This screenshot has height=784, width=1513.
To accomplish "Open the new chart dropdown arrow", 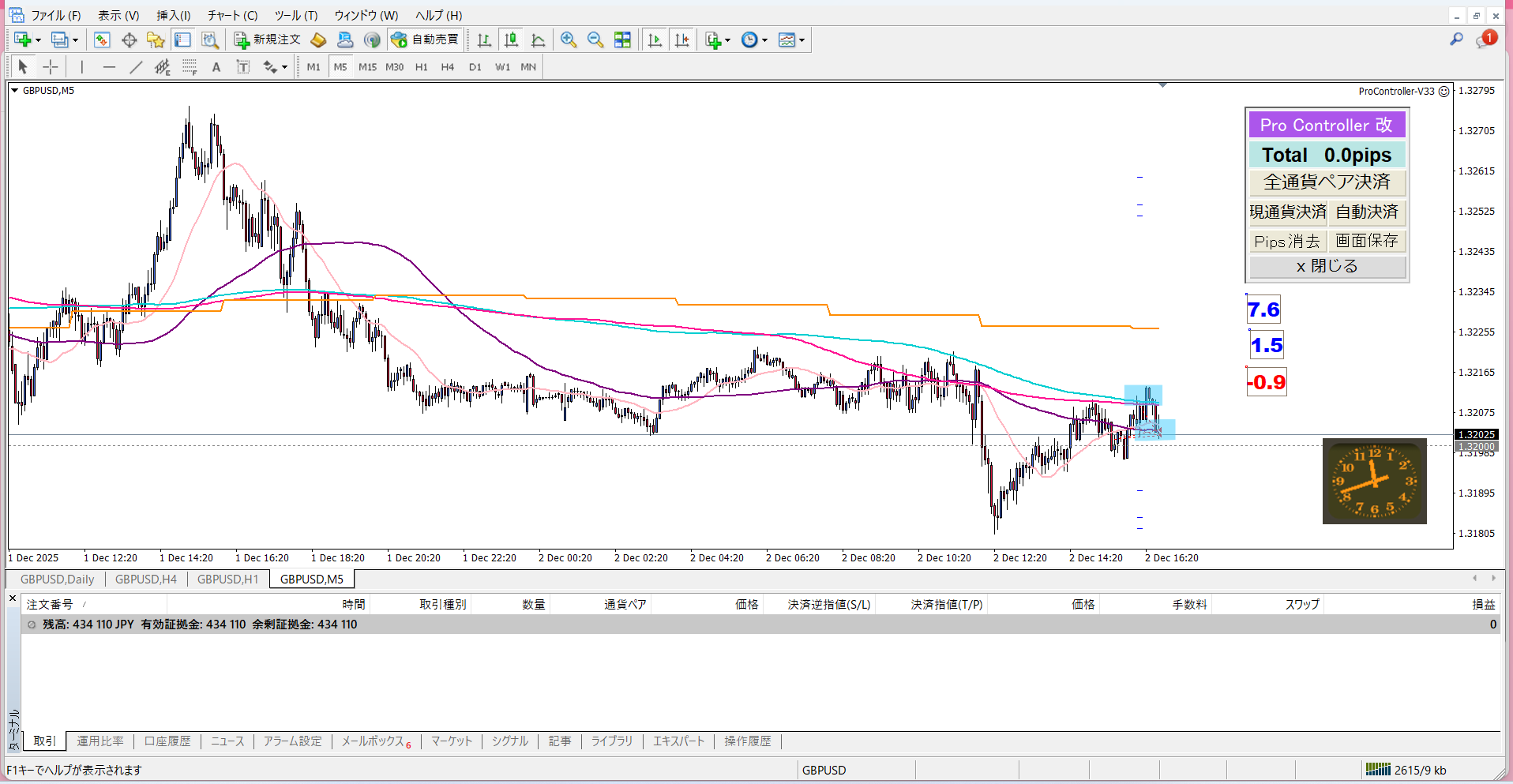I will tap(38, 40).
